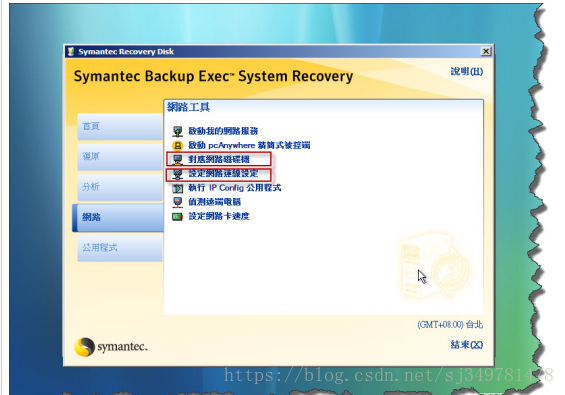Open 說明(H) help link
This screenshot has height=395, width=565.
[x=467, y=71]
